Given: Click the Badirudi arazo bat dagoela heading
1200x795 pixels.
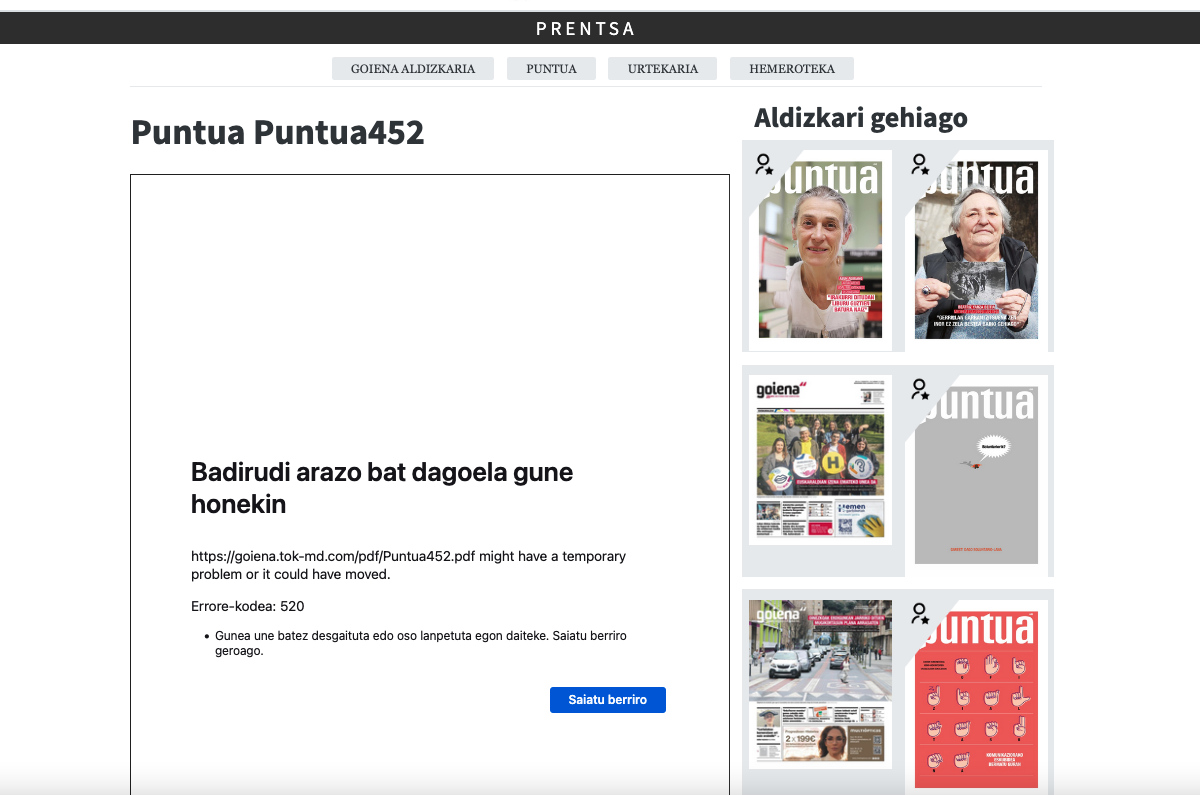Looking at the screenshot, I should click(382, 487).
